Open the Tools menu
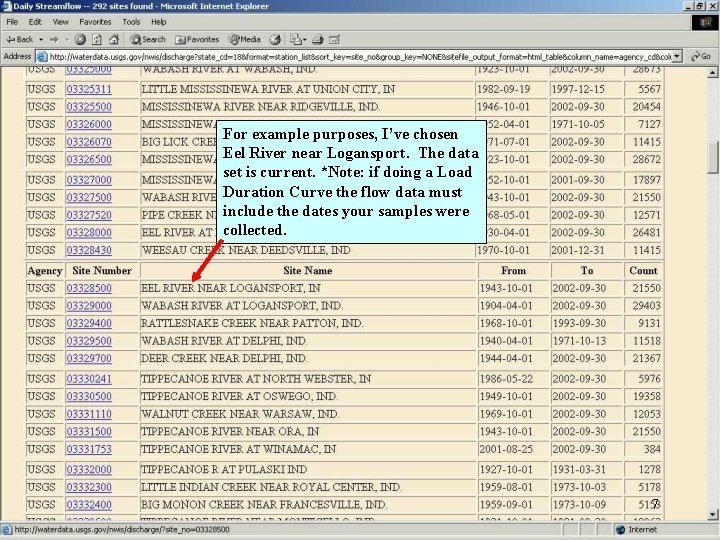The width and height of the screenshot is (720, 540). pos(131,22)
